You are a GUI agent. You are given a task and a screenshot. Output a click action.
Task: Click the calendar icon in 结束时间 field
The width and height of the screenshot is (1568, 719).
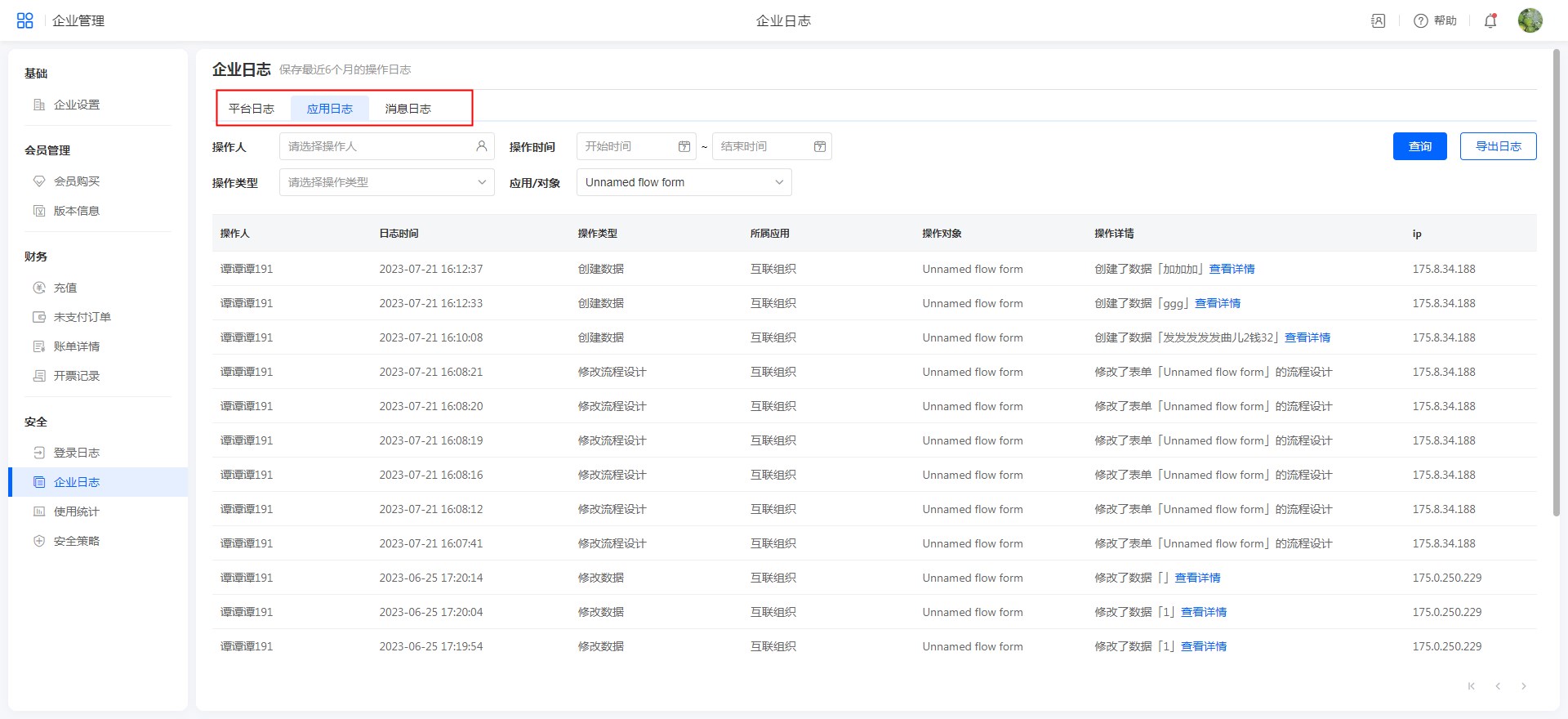pyautogui.click(x=820, y=146)
